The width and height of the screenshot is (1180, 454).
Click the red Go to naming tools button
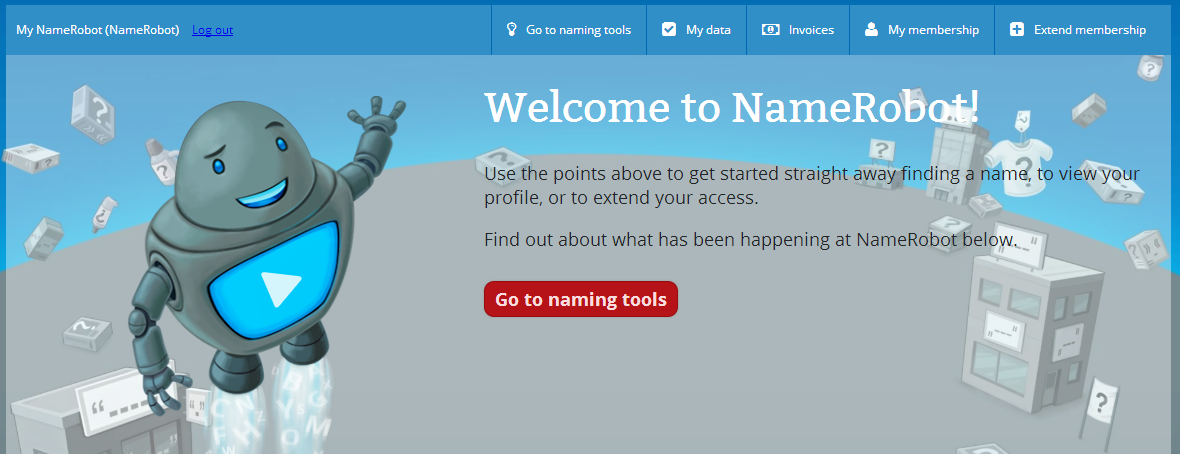click(581, 299)
